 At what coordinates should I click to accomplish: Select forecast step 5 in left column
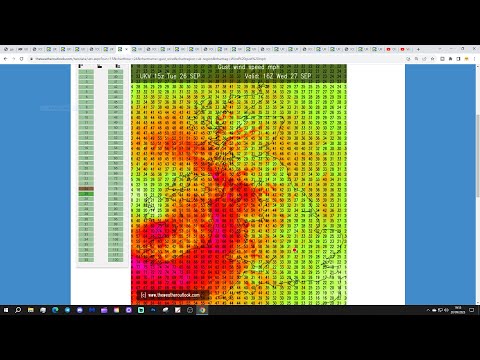[x=86, y=92]
